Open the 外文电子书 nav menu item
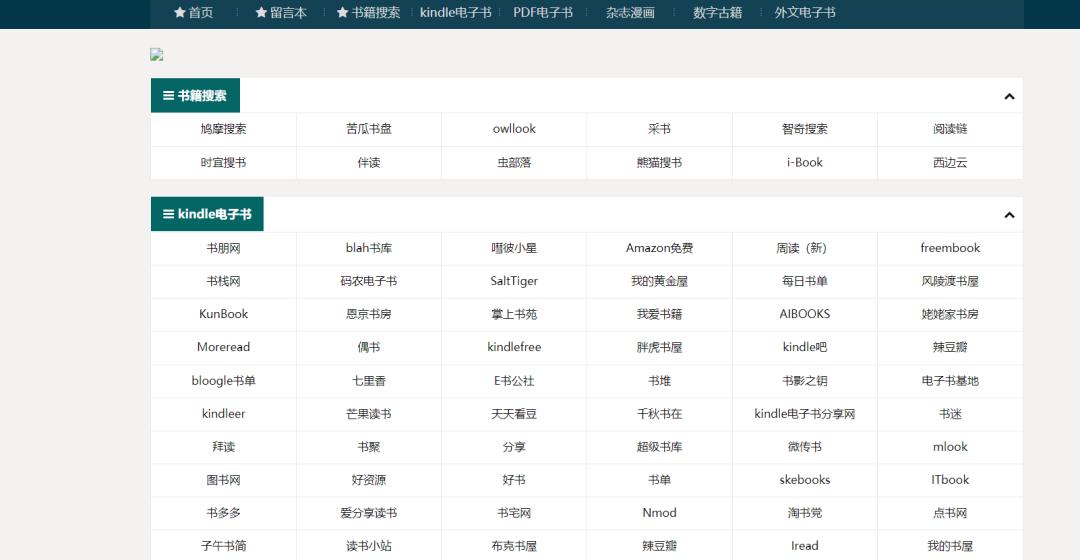1080x560 pixels. coord(805,12)
